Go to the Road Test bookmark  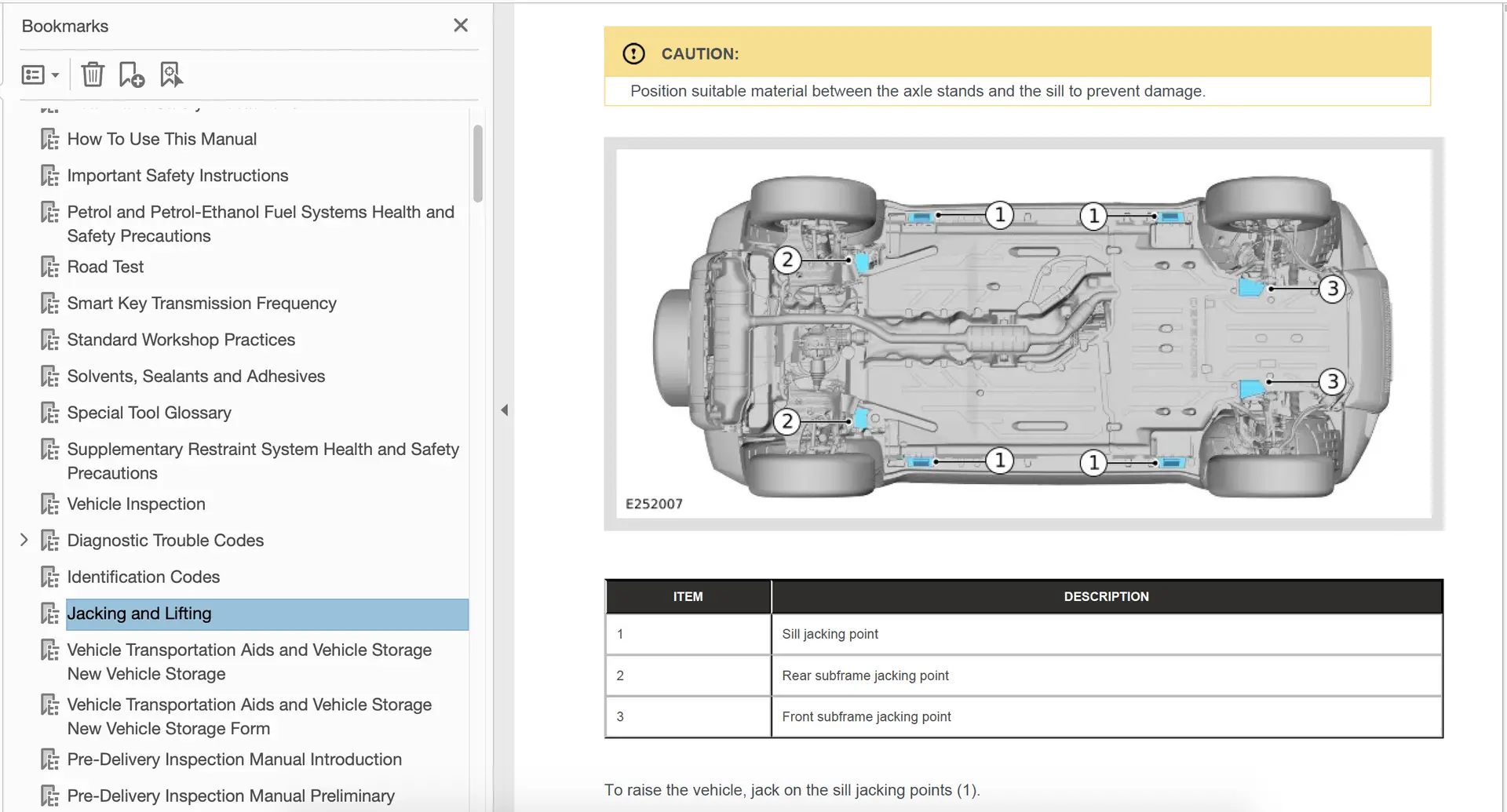tap(105, 267)
